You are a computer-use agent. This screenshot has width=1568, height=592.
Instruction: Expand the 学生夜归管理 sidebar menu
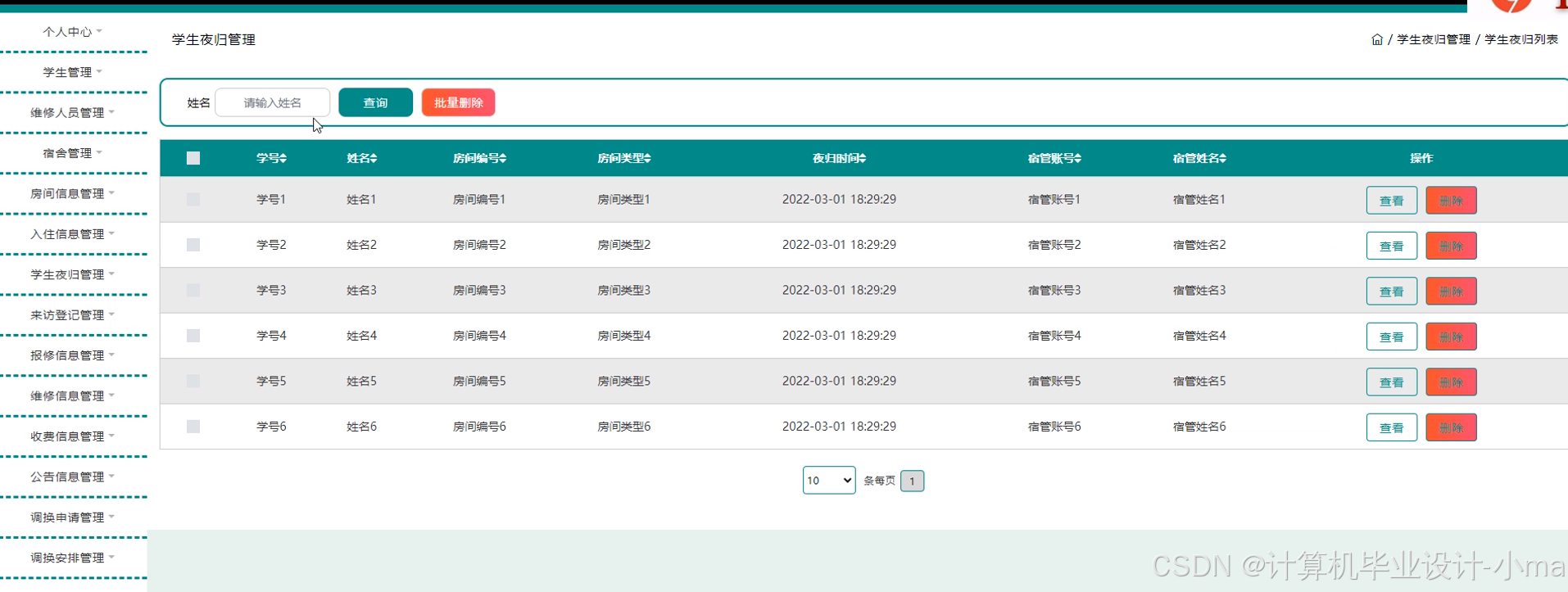point(73,274)
